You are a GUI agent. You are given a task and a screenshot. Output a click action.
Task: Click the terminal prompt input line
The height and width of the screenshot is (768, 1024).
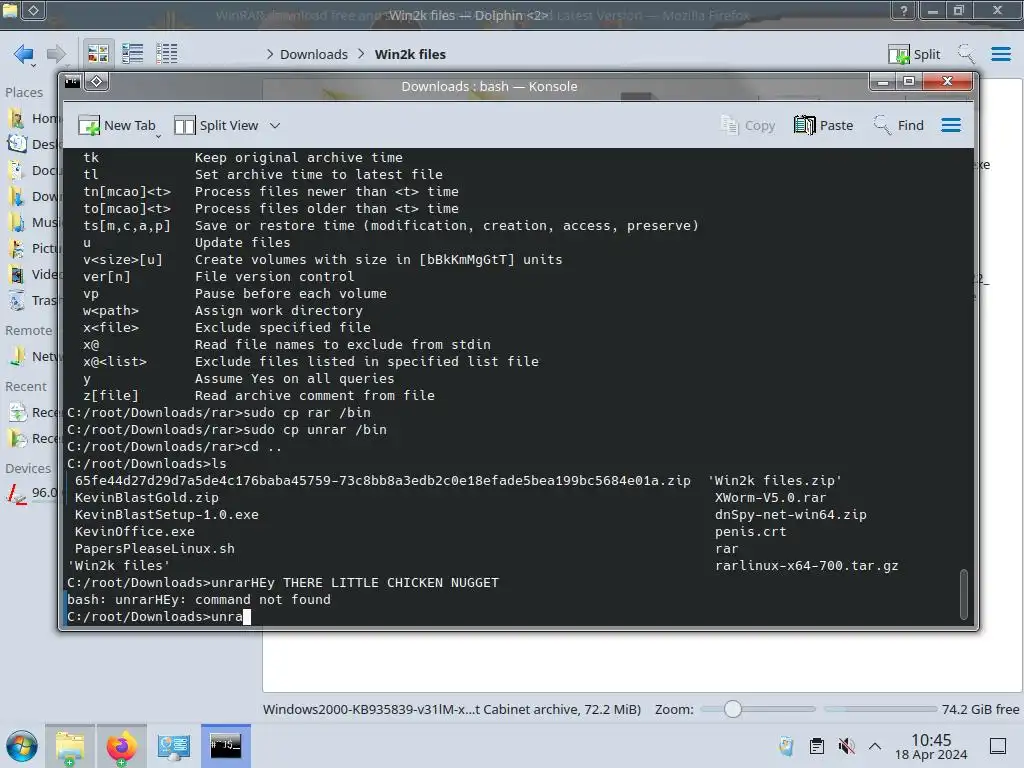coord(513,616)
